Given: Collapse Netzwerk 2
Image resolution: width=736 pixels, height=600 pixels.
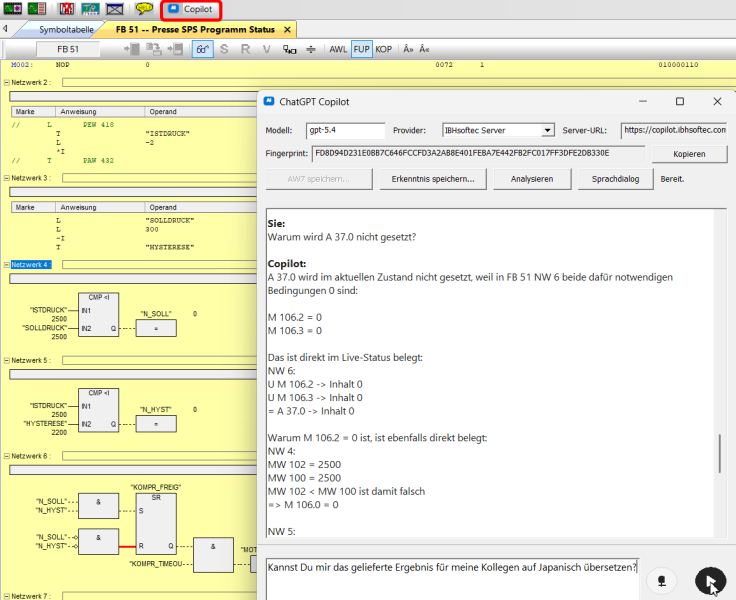Looking at the screenshot, I should [x=7, y=83].
